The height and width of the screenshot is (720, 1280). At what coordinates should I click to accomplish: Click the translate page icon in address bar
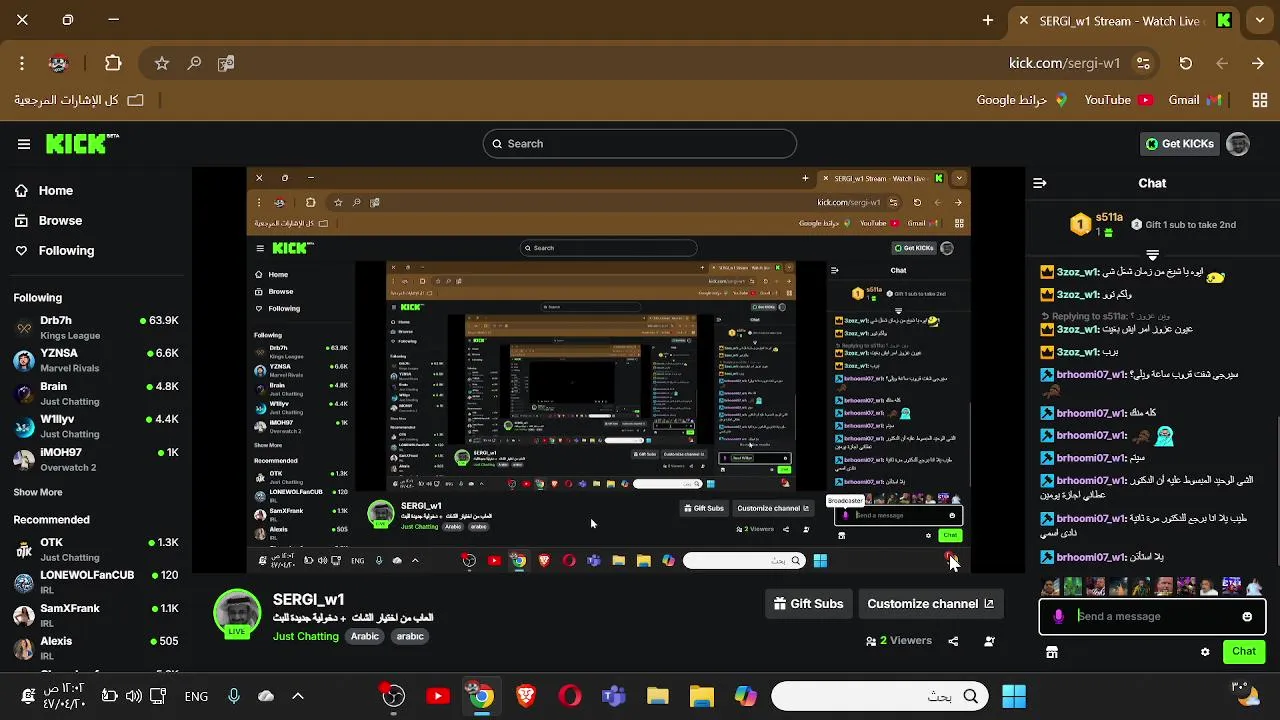click(226, 63)
